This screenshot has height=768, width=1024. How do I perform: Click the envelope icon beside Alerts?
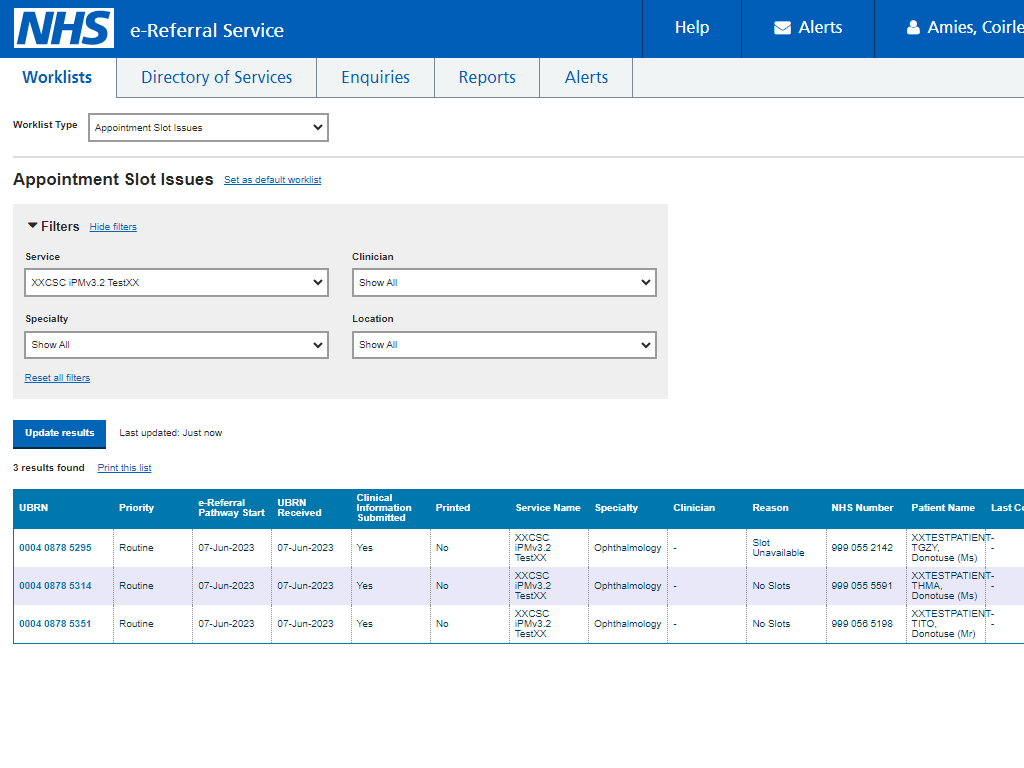click(x=782, y=27)
